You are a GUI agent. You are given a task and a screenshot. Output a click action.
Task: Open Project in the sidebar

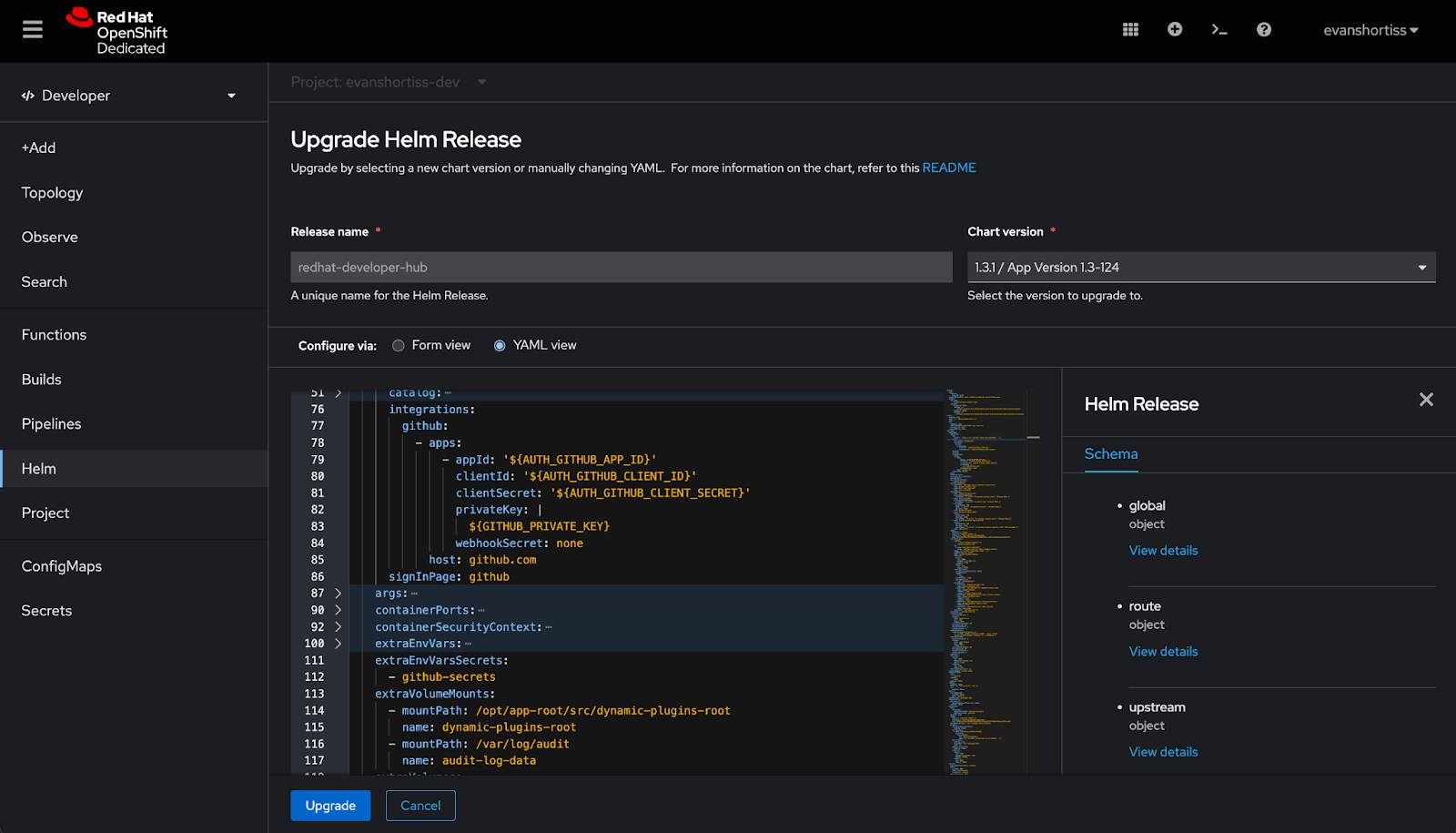pyautogui.click(x=134, y=513)
